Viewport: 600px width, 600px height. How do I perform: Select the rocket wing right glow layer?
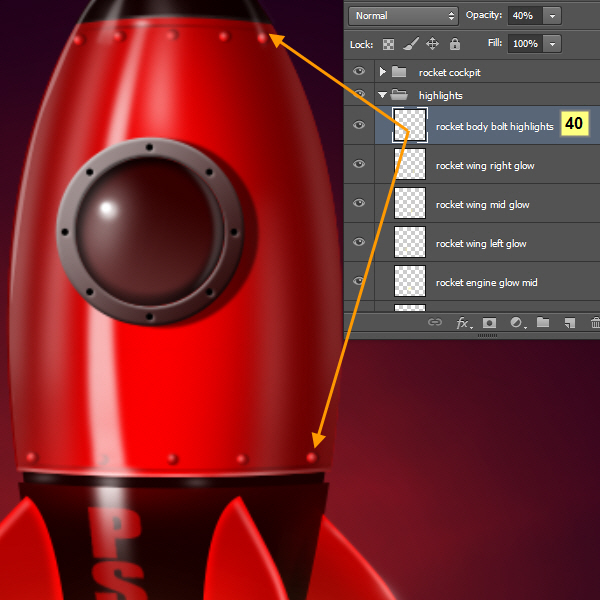pyautogui.click(x=485, y=165)
